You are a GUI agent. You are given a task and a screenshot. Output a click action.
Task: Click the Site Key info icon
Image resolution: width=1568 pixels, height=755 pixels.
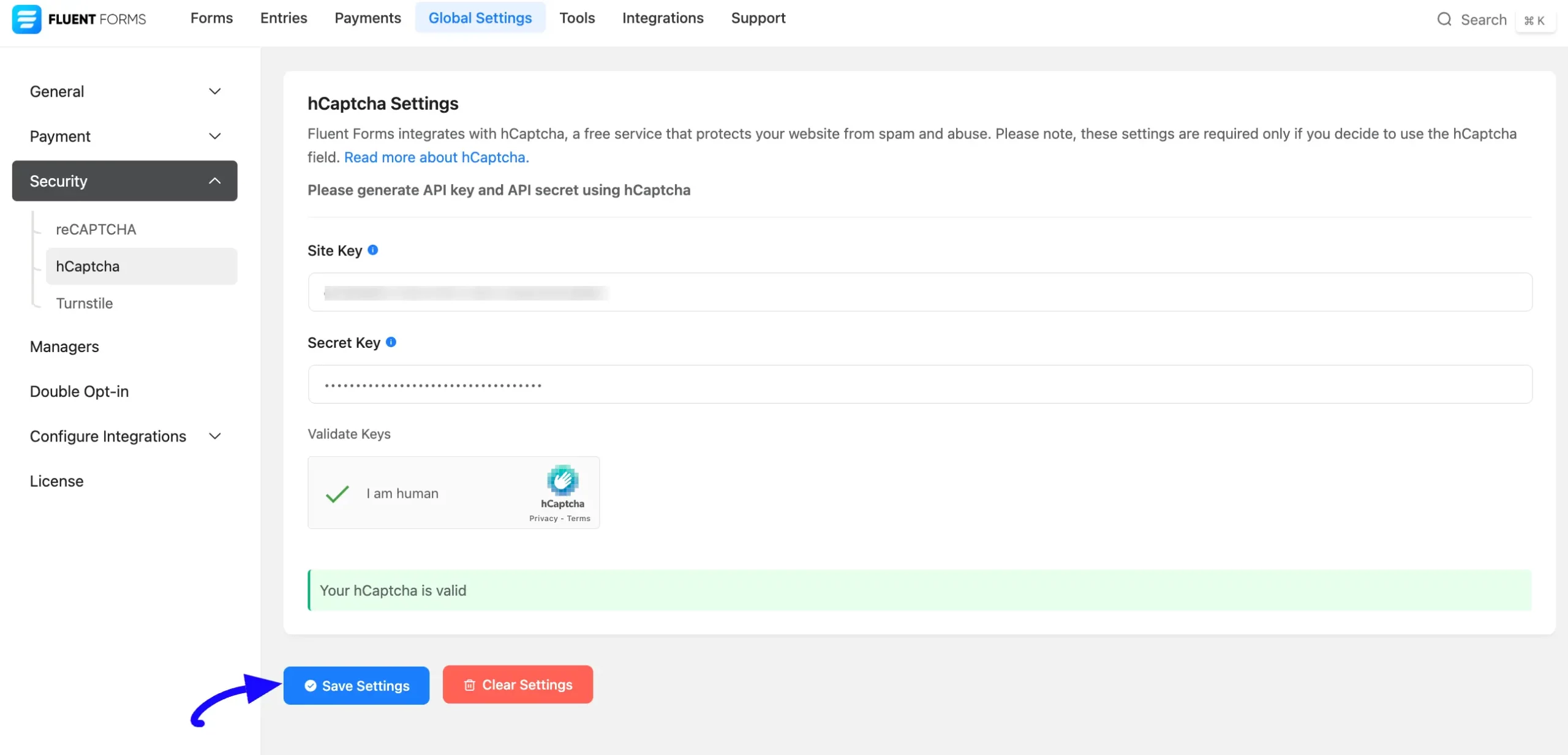[373, 250]
